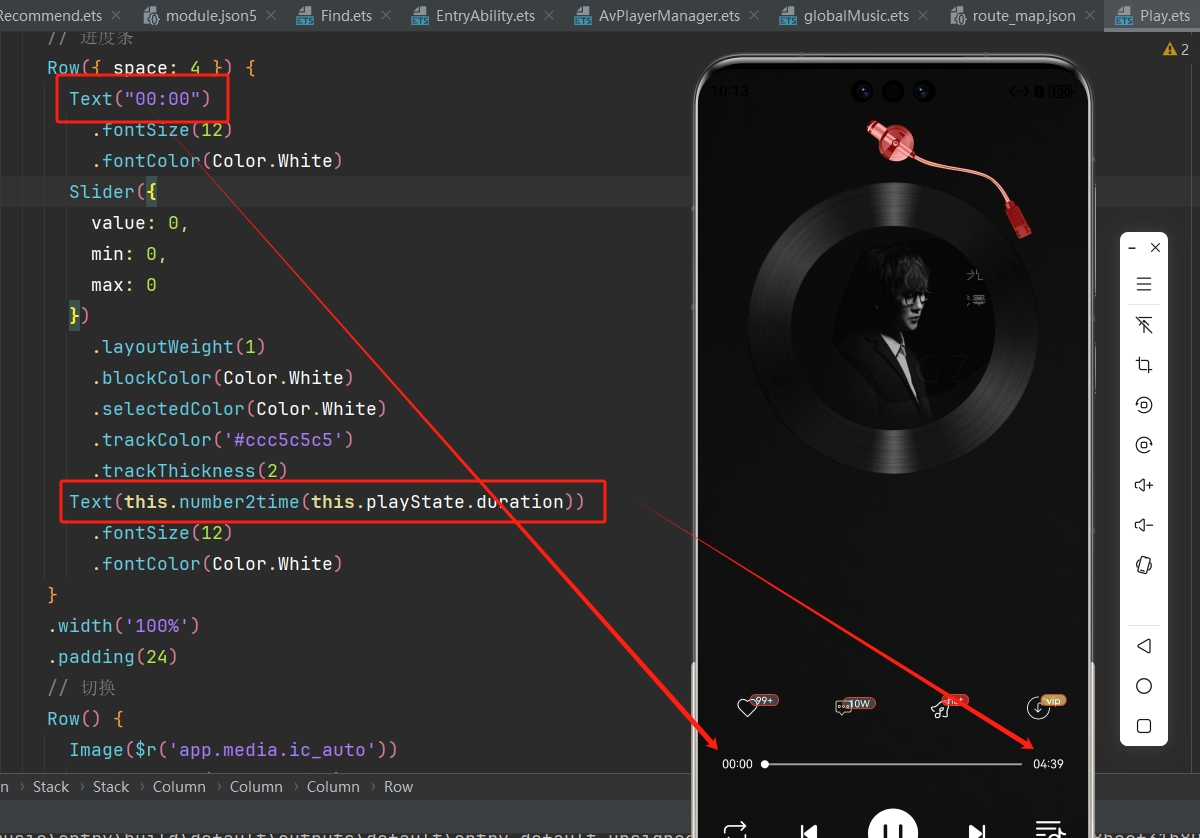
Task: Click the heart like icon with 99+ badge
Action: coord(747,708)
